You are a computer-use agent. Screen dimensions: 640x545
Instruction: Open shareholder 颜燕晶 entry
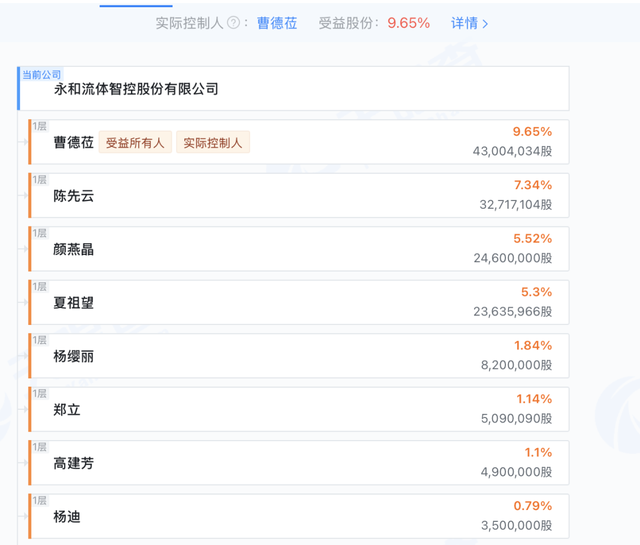[x=73, y=249]
